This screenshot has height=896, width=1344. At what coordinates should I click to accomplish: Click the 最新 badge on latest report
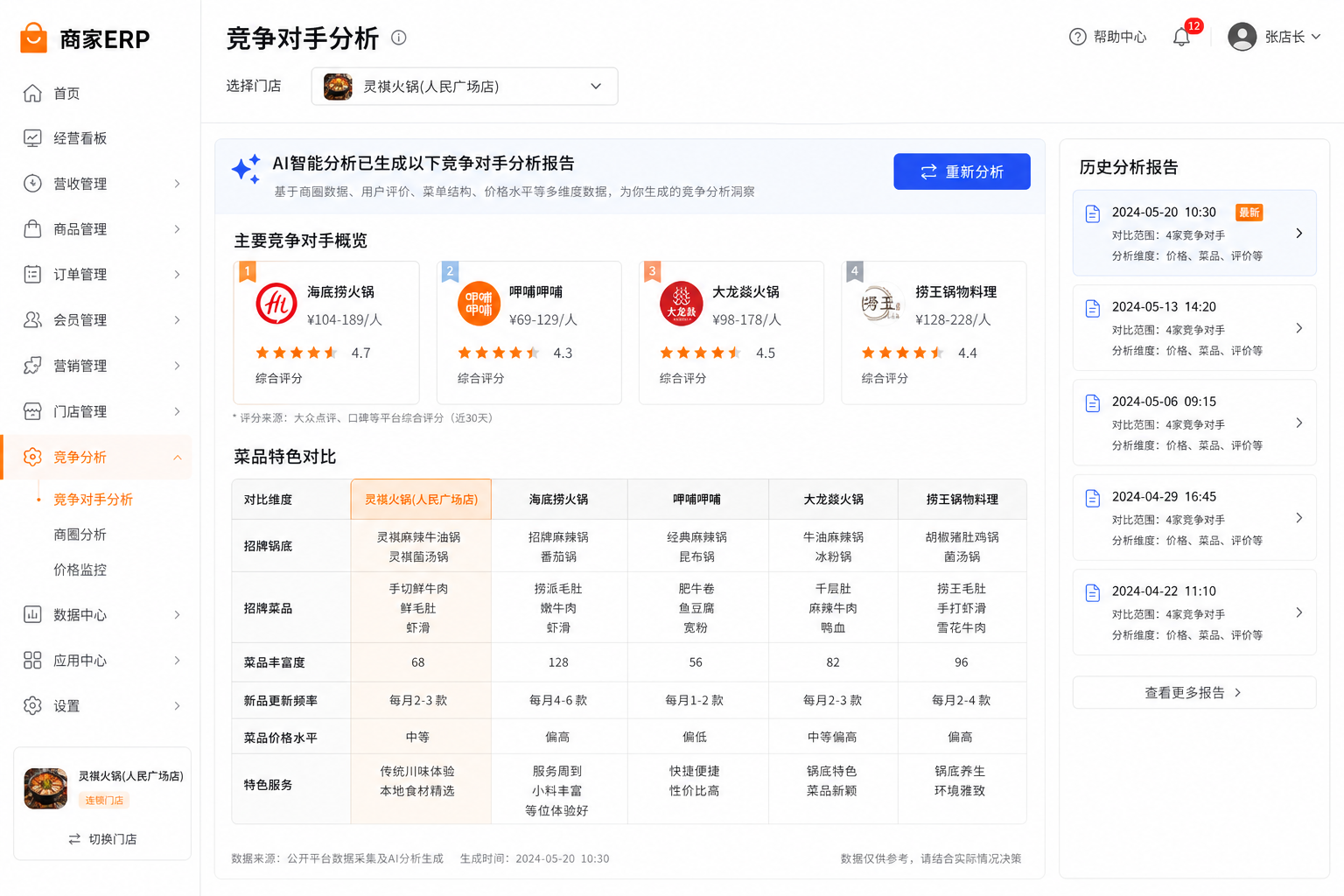[1249, 213]
